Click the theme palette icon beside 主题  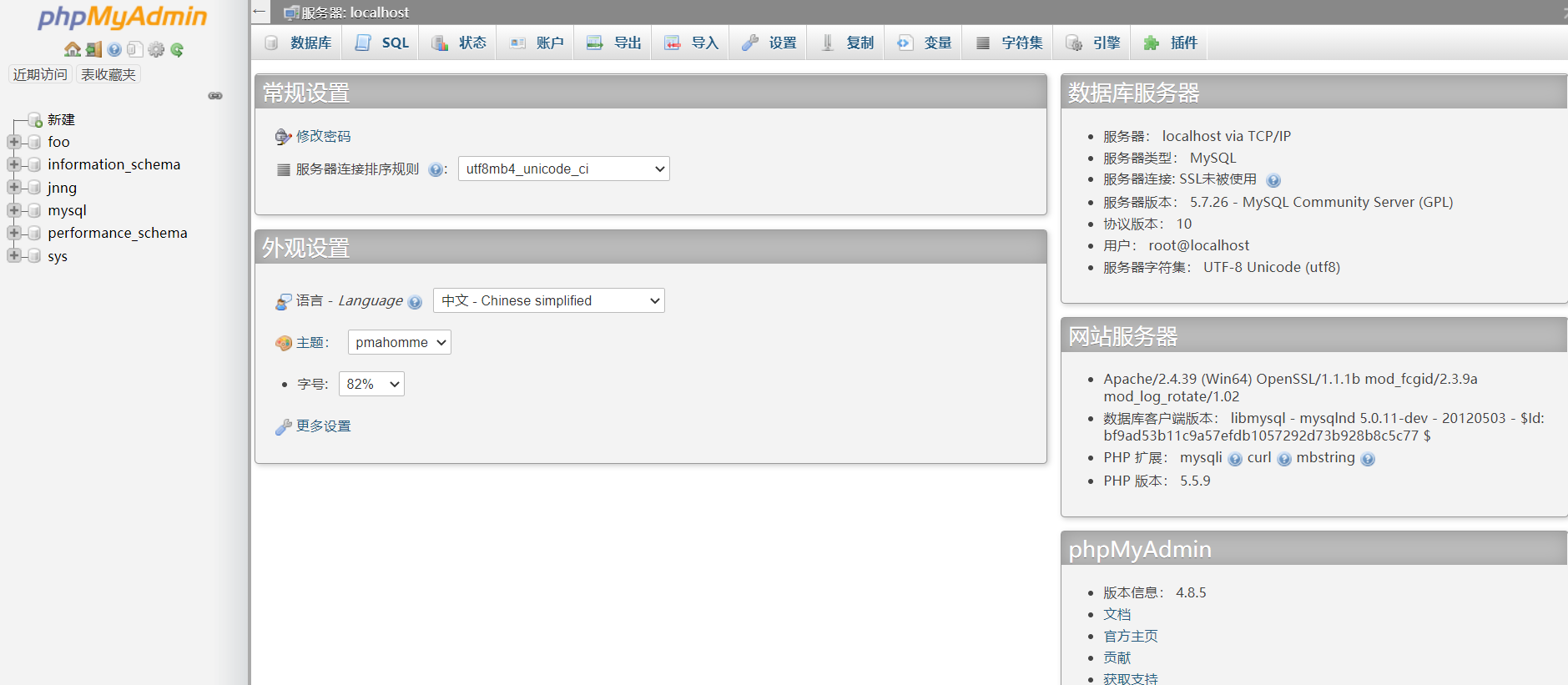(284, 343)
